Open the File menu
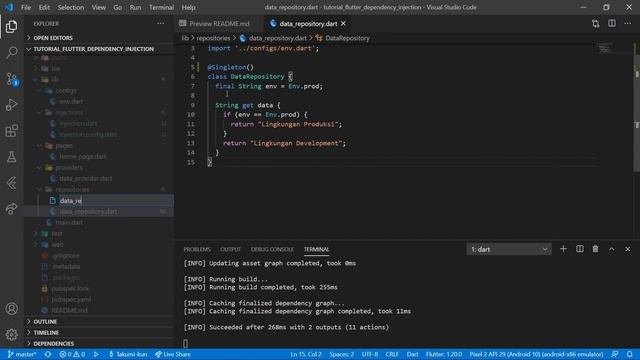640x360 pixels. pyautogui.click(x=26, y=7)
